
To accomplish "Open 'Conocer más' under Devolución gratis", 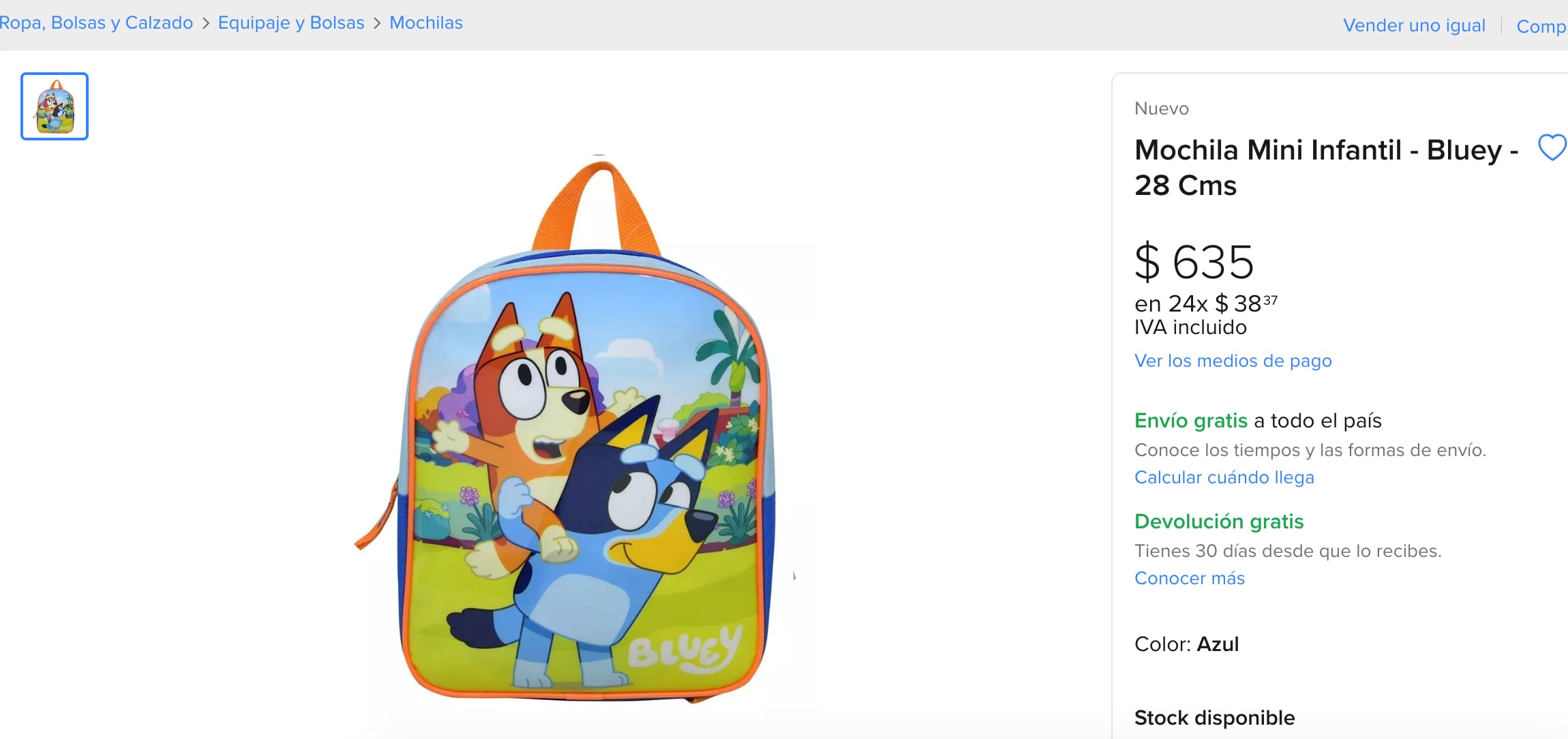I will tap(1189, 577).
